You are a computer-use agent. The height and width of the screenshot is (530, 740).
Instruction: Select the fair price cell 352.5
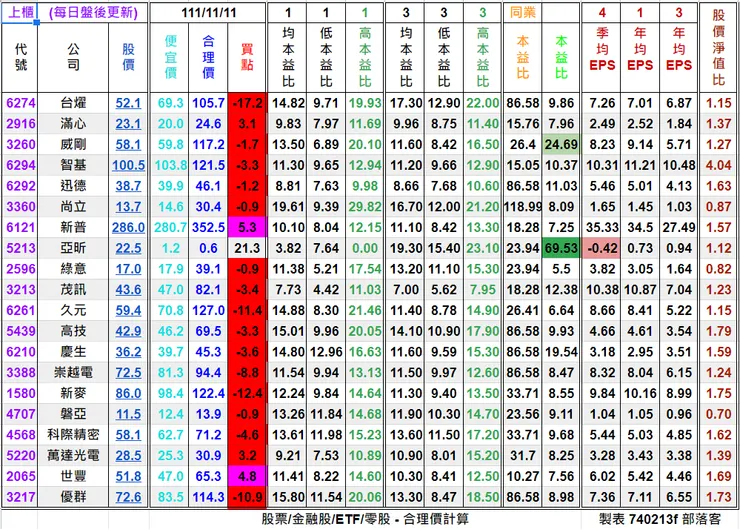pos(208,227)
